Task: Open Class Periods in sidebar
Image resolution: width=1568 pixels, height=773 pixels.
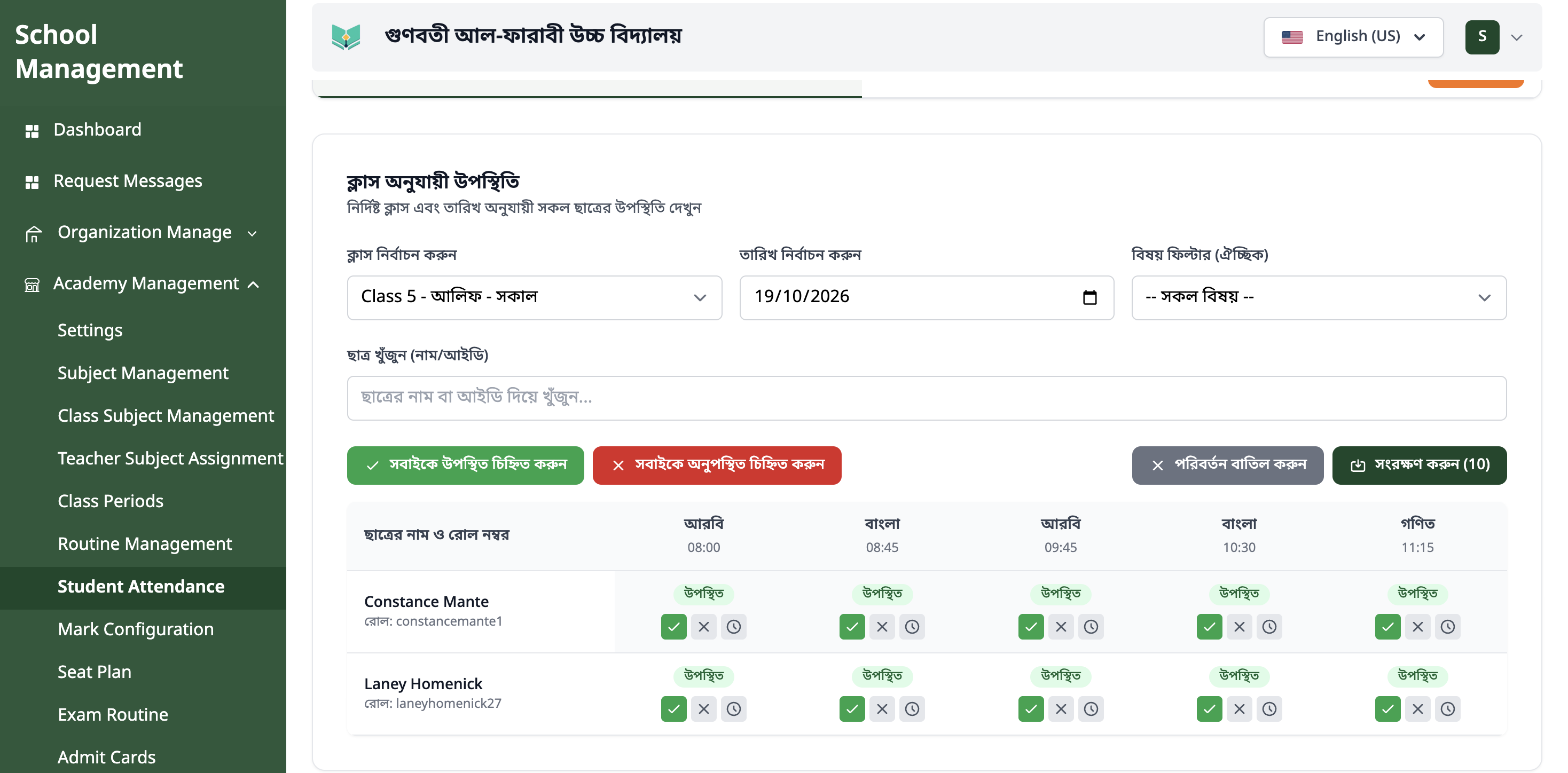Action: point(110,500)
